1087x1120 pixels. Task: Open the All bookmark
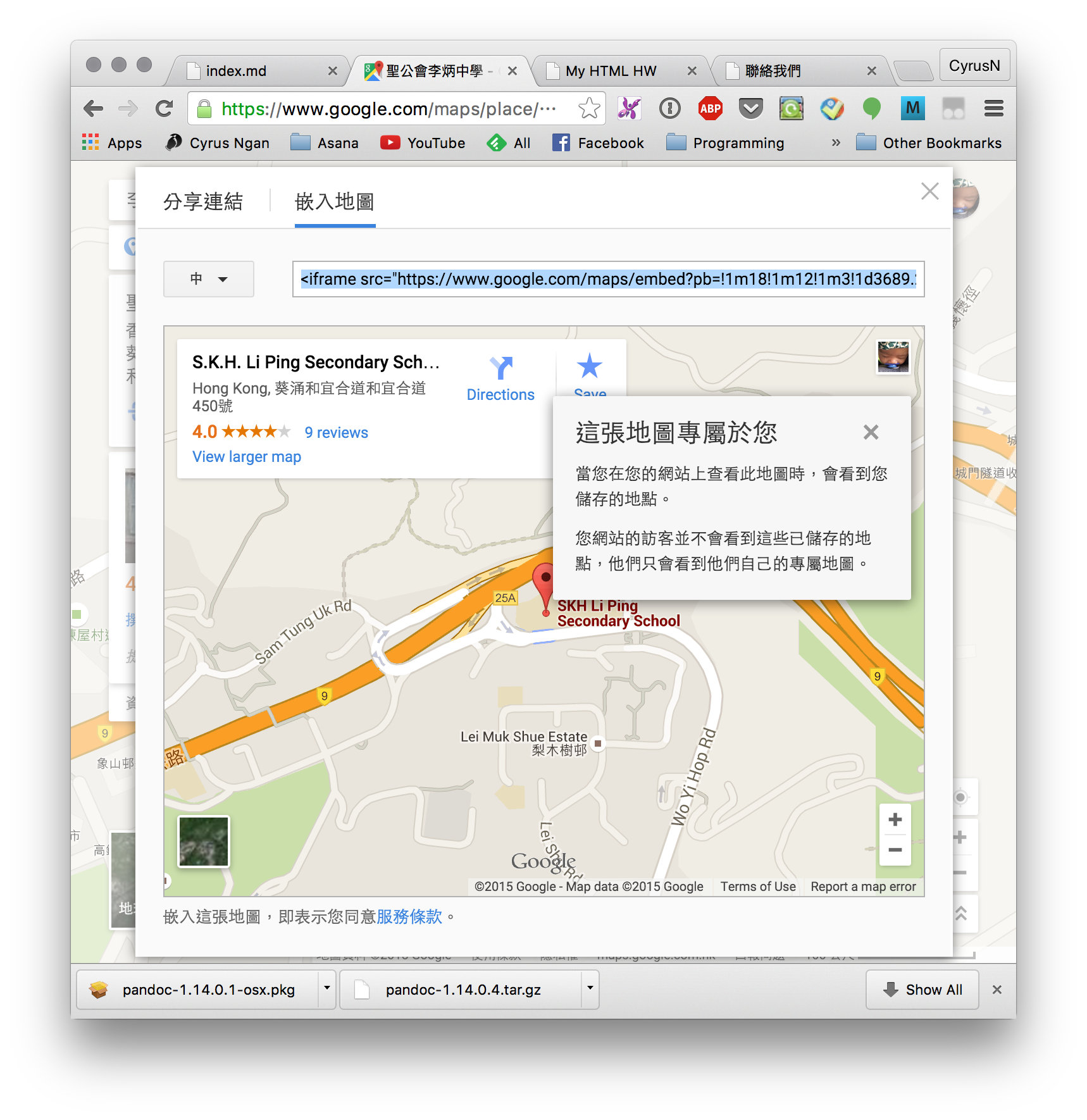[509, 143]
